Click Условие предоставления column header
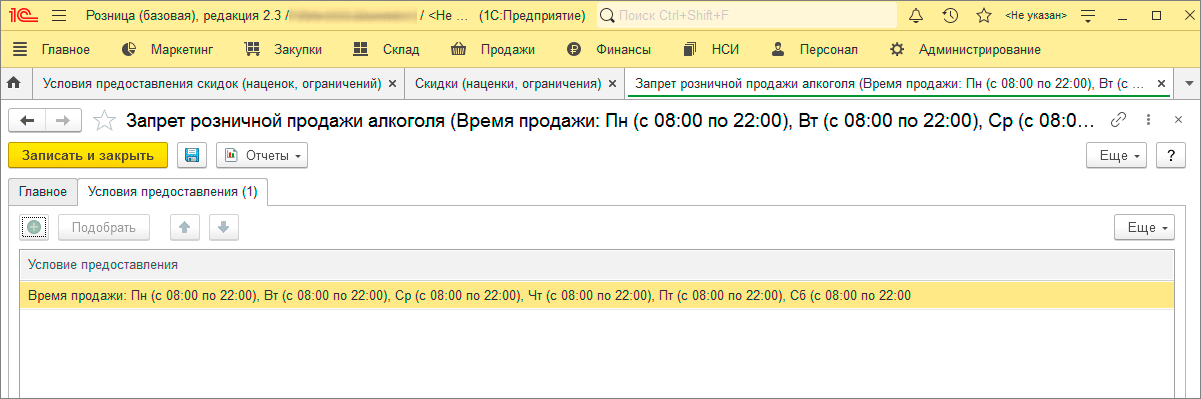 point(596,265)
